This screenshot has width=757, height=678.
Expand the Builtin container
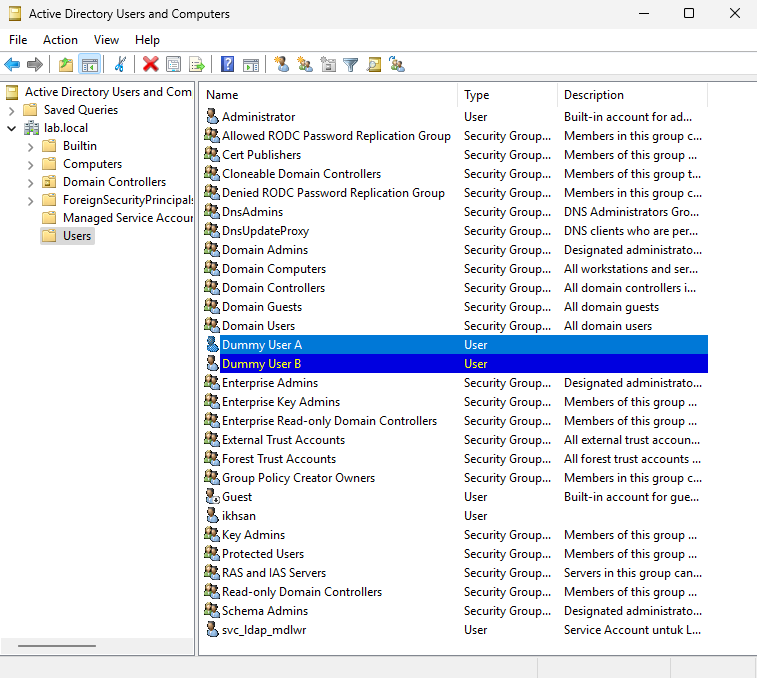(30, 146)
